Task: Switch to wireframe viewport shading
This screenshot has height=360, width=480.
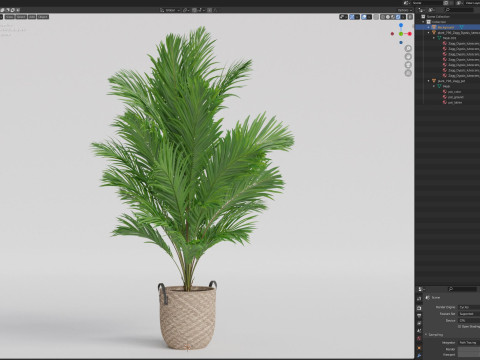Action: click(x=383, y=17)
